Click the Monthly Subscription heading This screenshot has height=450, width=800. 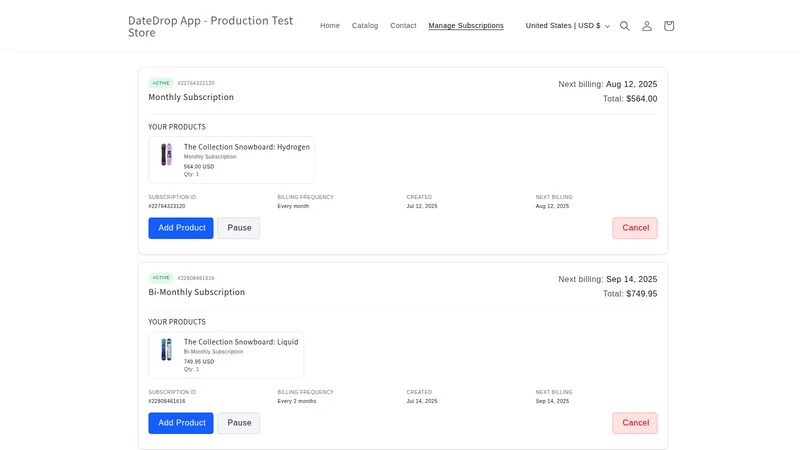[x=191, y=97]
